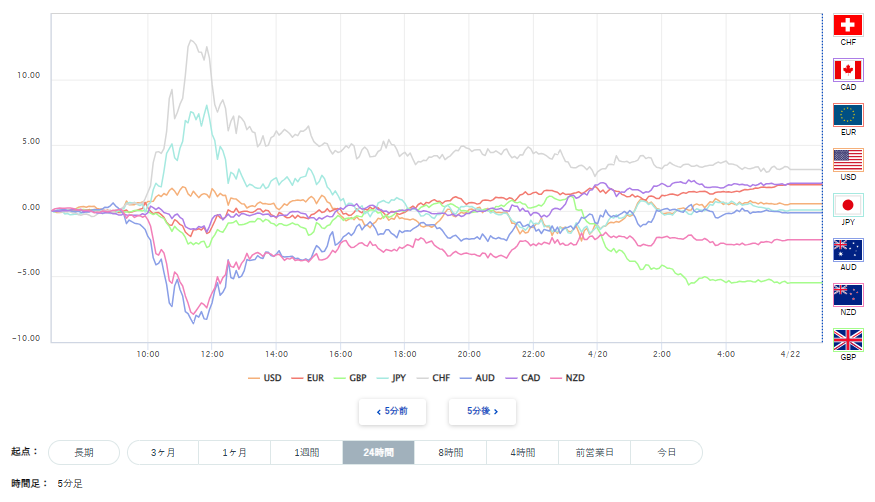Click the CAD Canadian flag icon

pyautogui.click(x=848, y=70)
